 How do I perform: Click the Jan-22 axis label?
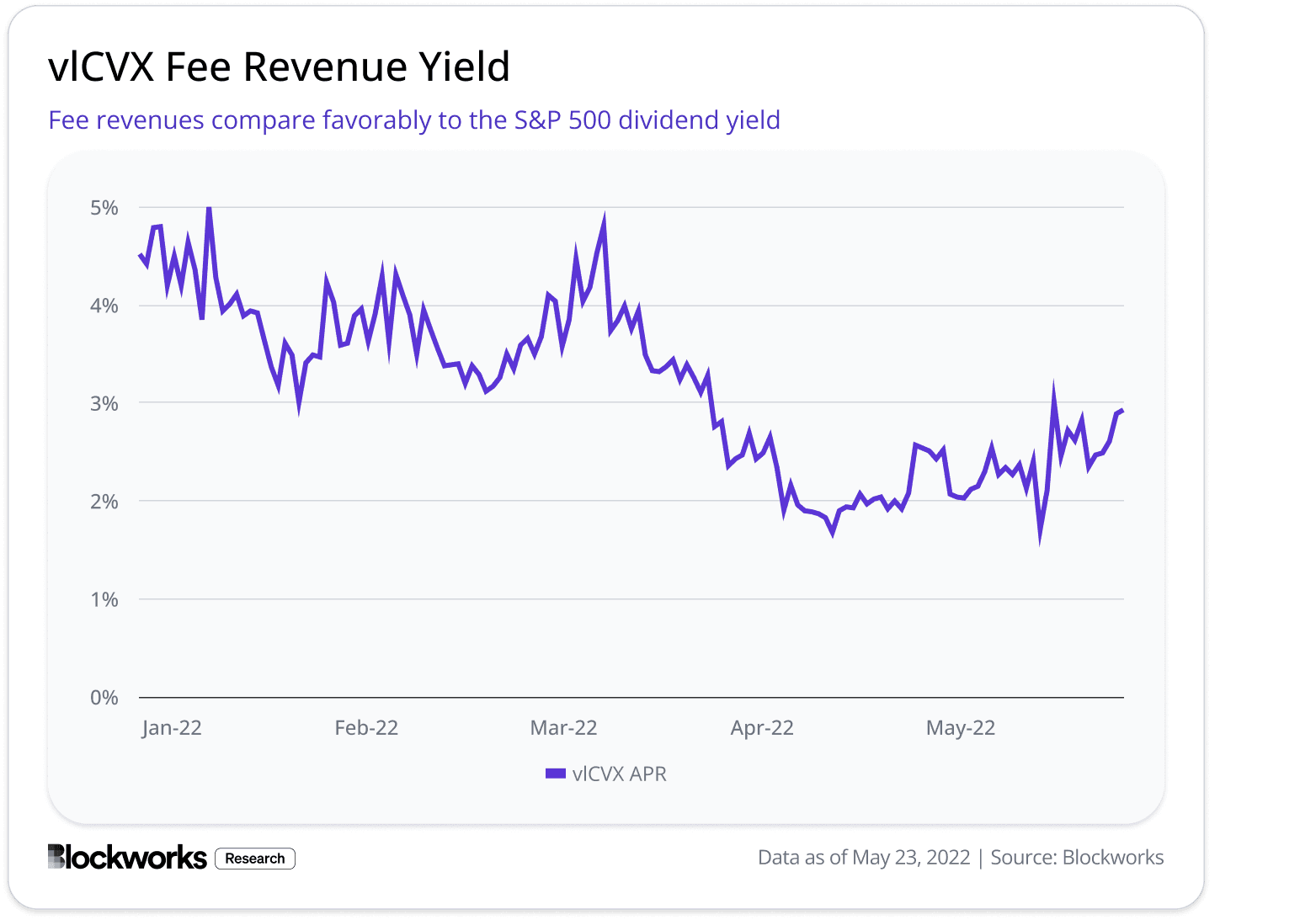173,727
